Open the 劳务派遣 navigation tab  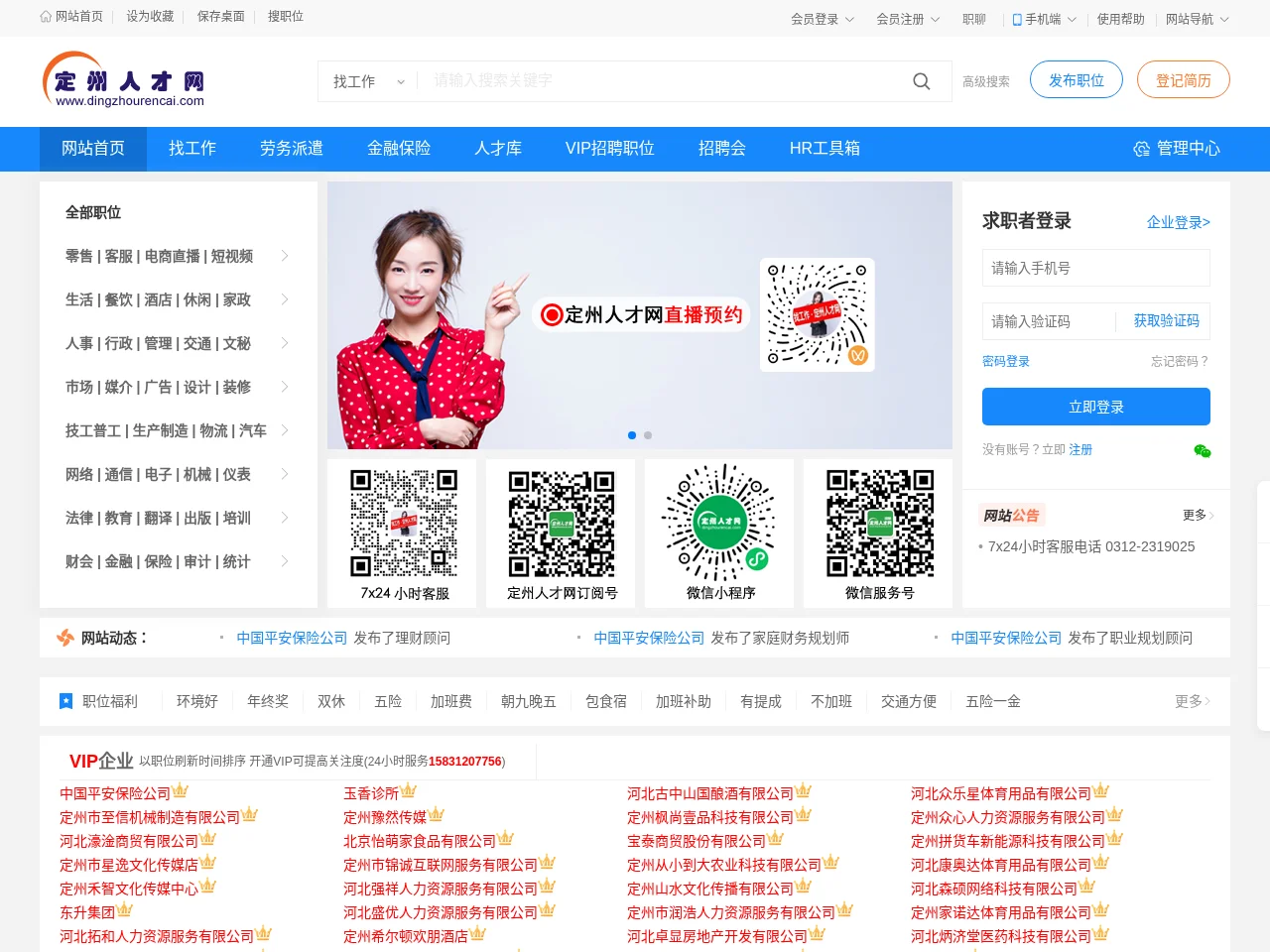coord(292,149)
